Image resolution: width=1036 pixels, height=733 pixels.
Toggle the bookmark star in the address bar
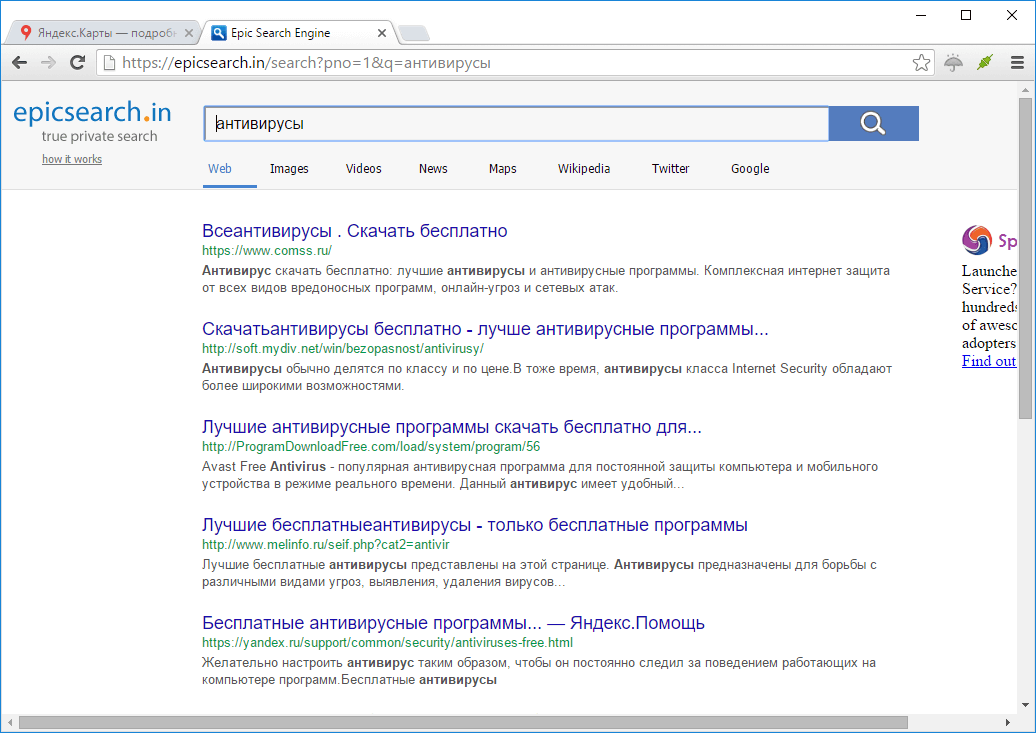[920, 62]
